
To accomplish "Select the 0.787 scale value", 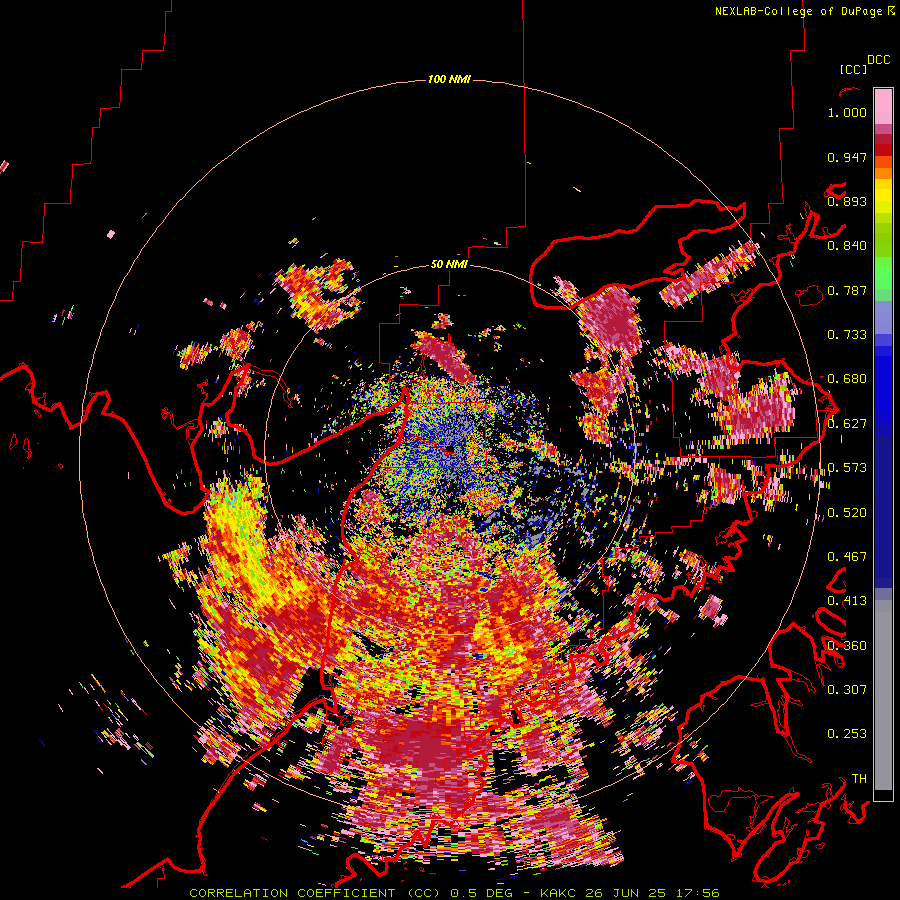I will pyautogui.click(x=847, y=290).
